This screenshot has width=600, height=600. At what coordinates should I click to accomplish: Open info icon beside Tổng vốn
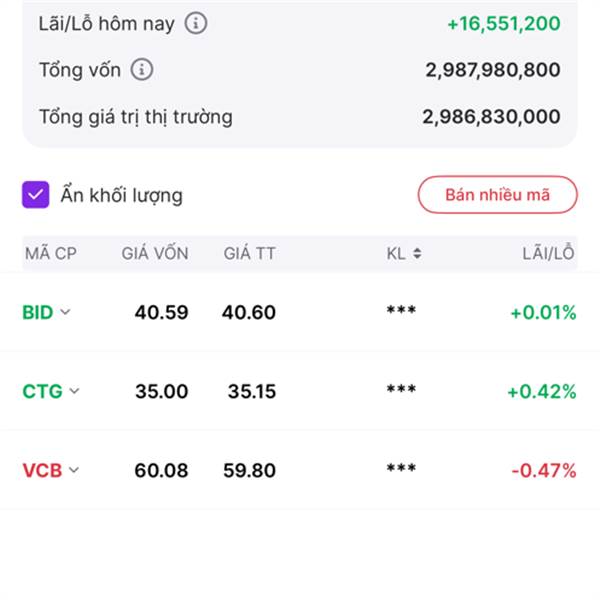142,70
